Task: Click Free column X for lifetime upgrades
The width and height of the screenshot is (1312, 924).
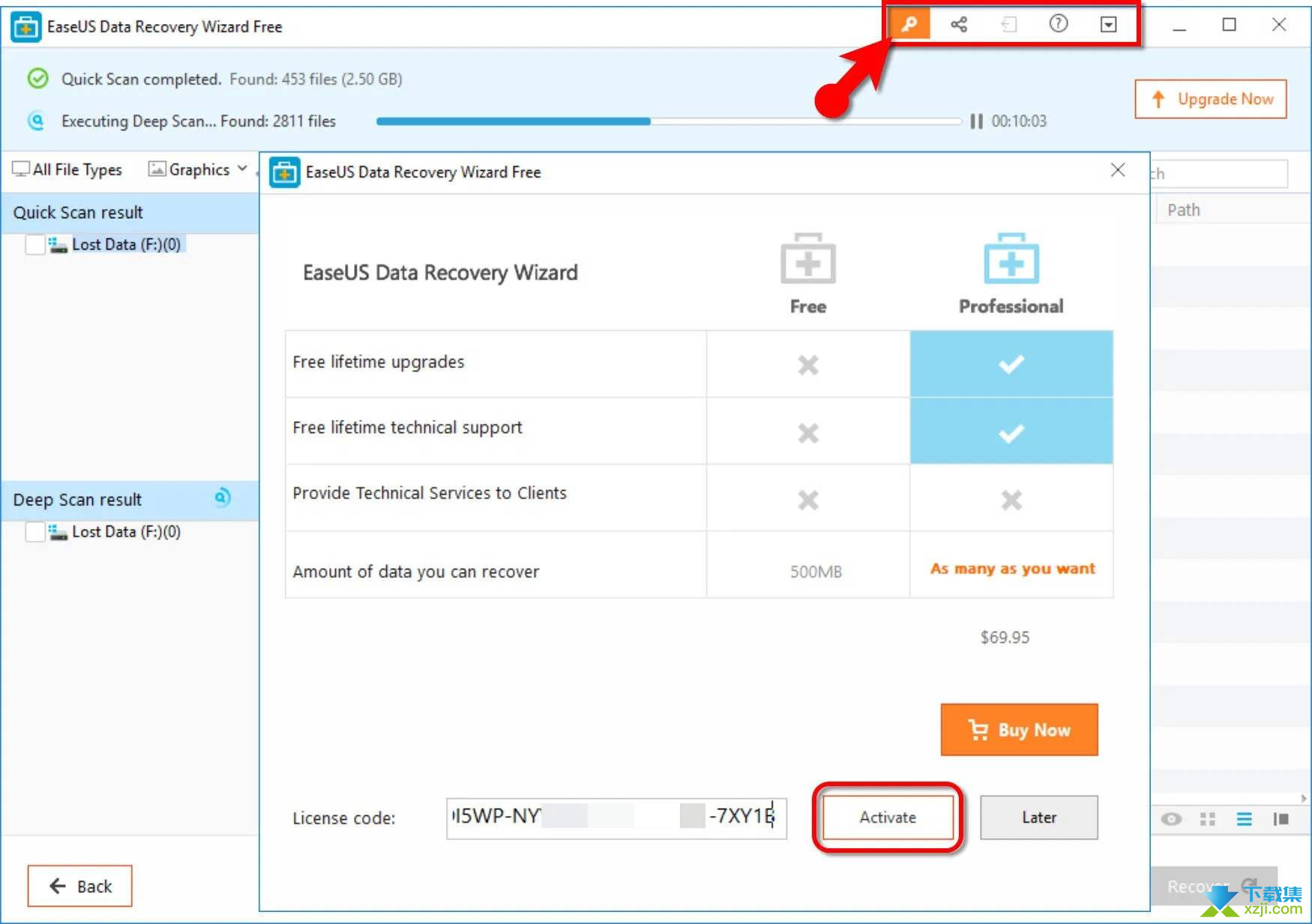Action: [x=808, y=365]
